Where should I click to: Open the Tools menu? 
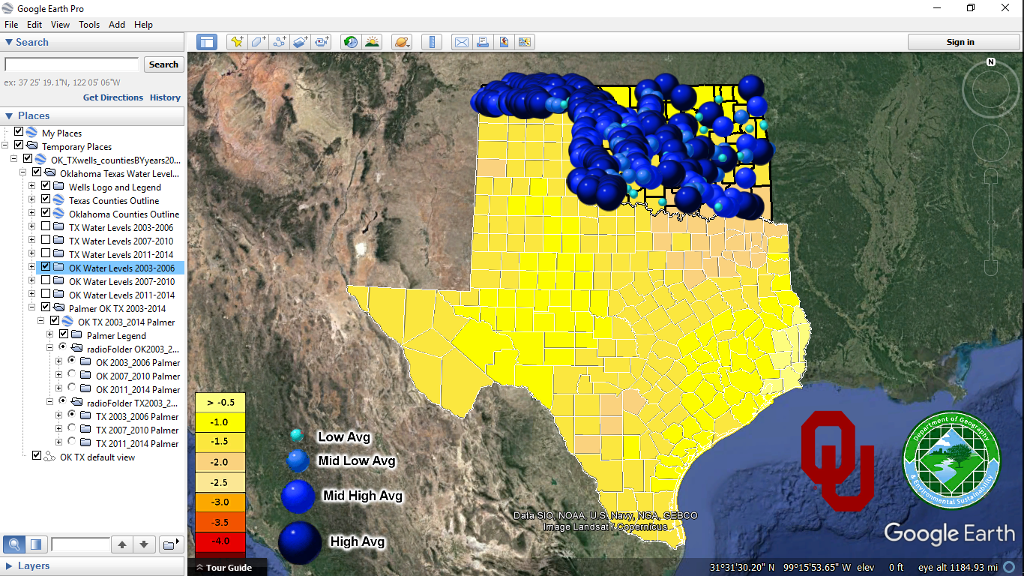click(x=89, y=25)
